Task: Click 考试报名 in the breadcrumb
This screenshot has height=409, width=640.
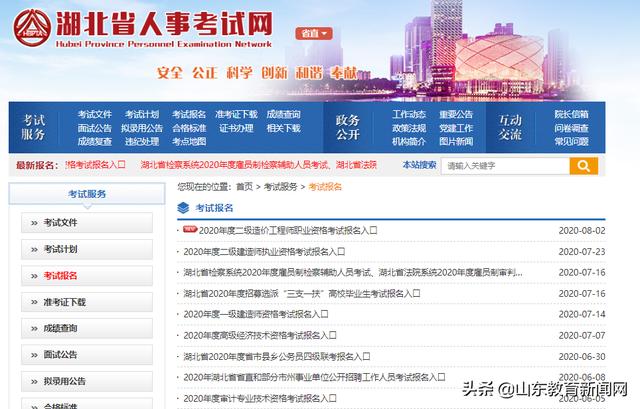Action: click(x=325, y=187)
